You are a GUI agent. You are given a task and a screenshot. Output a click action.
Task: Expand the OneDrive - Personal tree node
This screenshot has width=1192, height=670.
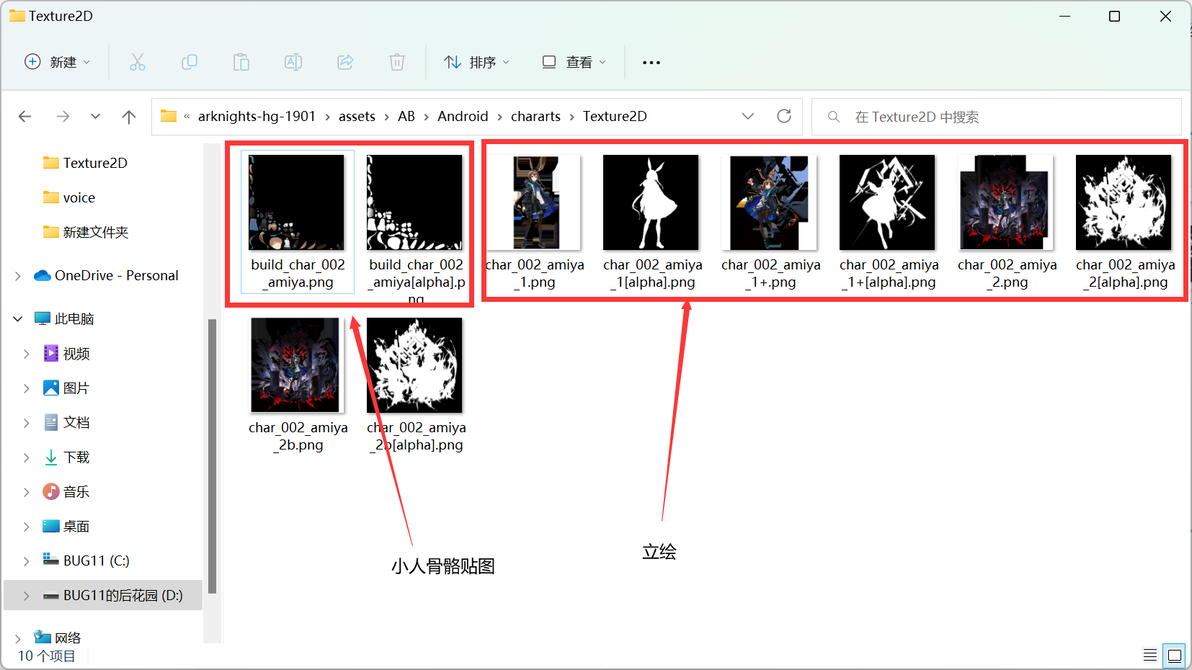17,275
